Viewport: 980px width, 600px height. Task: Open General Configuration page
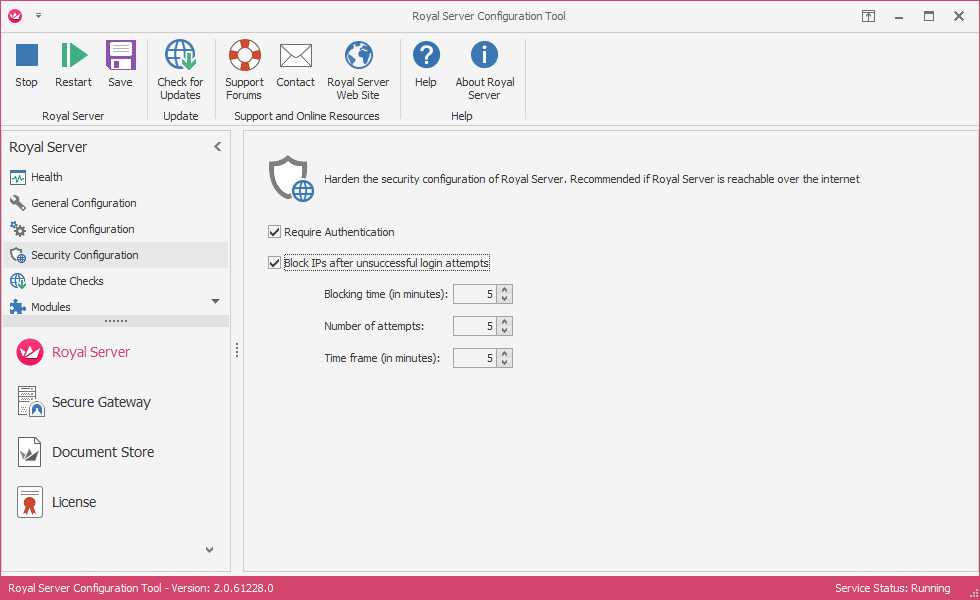(116, 203)
